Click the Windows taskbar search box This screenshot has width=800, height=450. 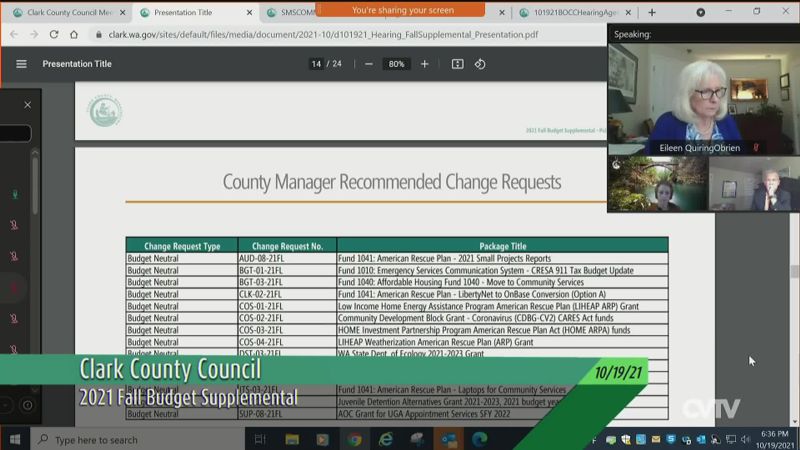pyautogui.click(x=130, y=439)
